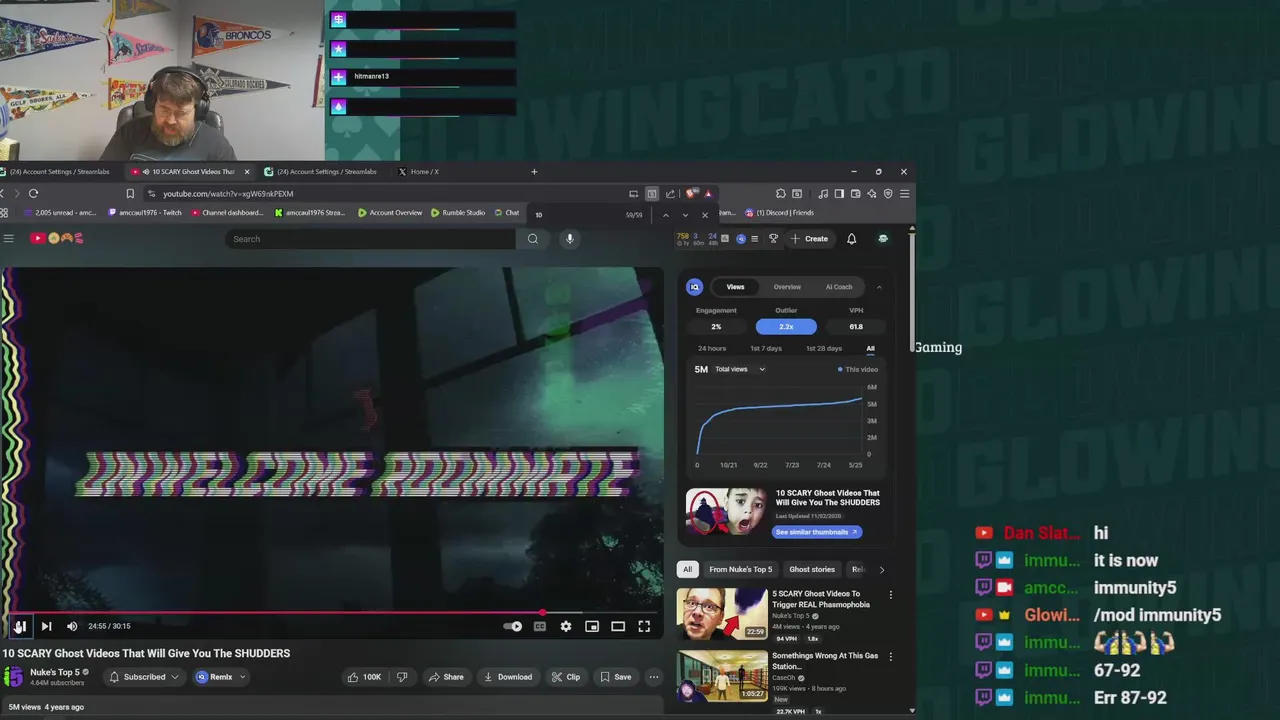The image size is (1280, 720).
Task: Open options for 5 SCARY Ghost Videos
Action: tap(890, 595)
